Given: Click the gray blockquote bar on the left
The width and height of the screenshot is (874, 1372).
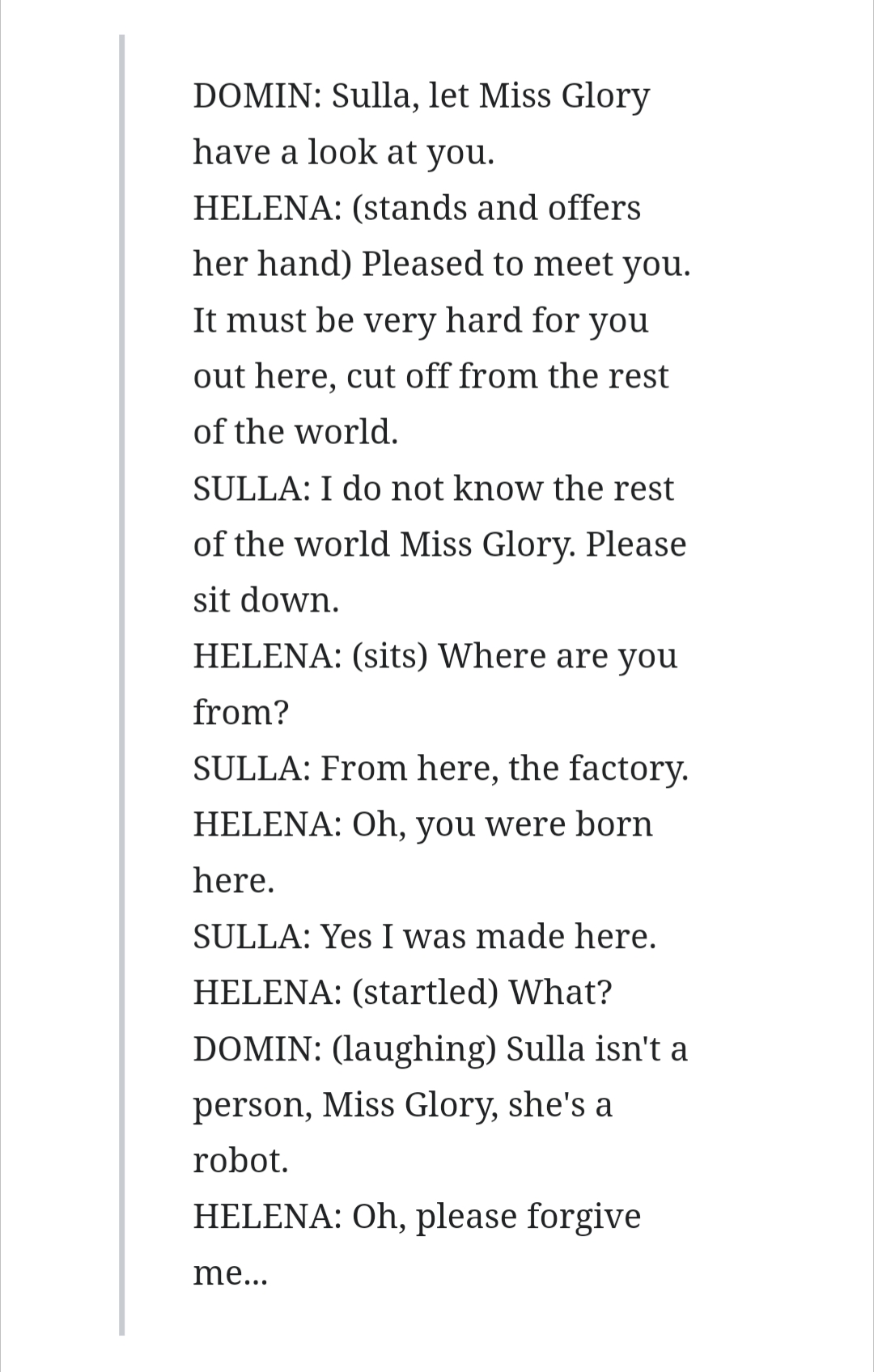Looking at the screenshot, I should [122, 684].
